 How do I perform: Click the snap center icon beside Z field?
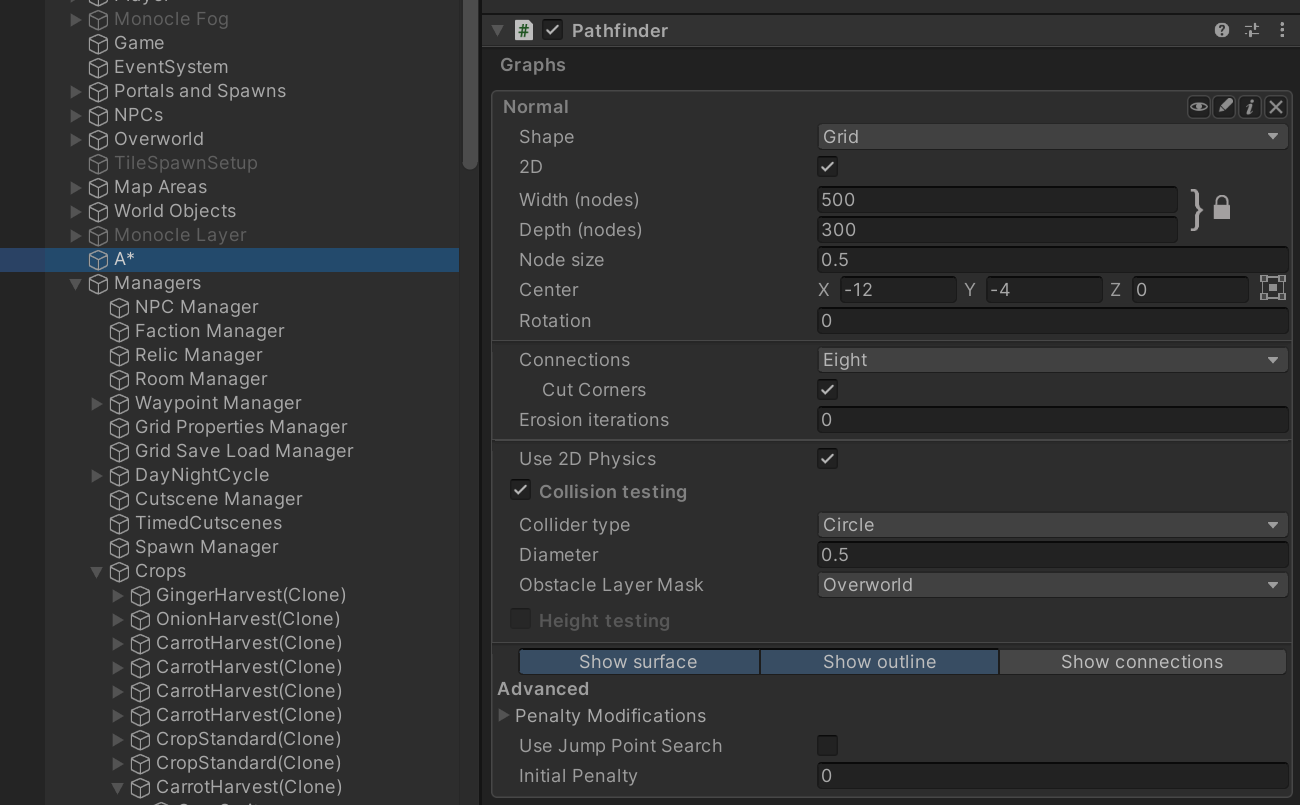[1272, 289]
